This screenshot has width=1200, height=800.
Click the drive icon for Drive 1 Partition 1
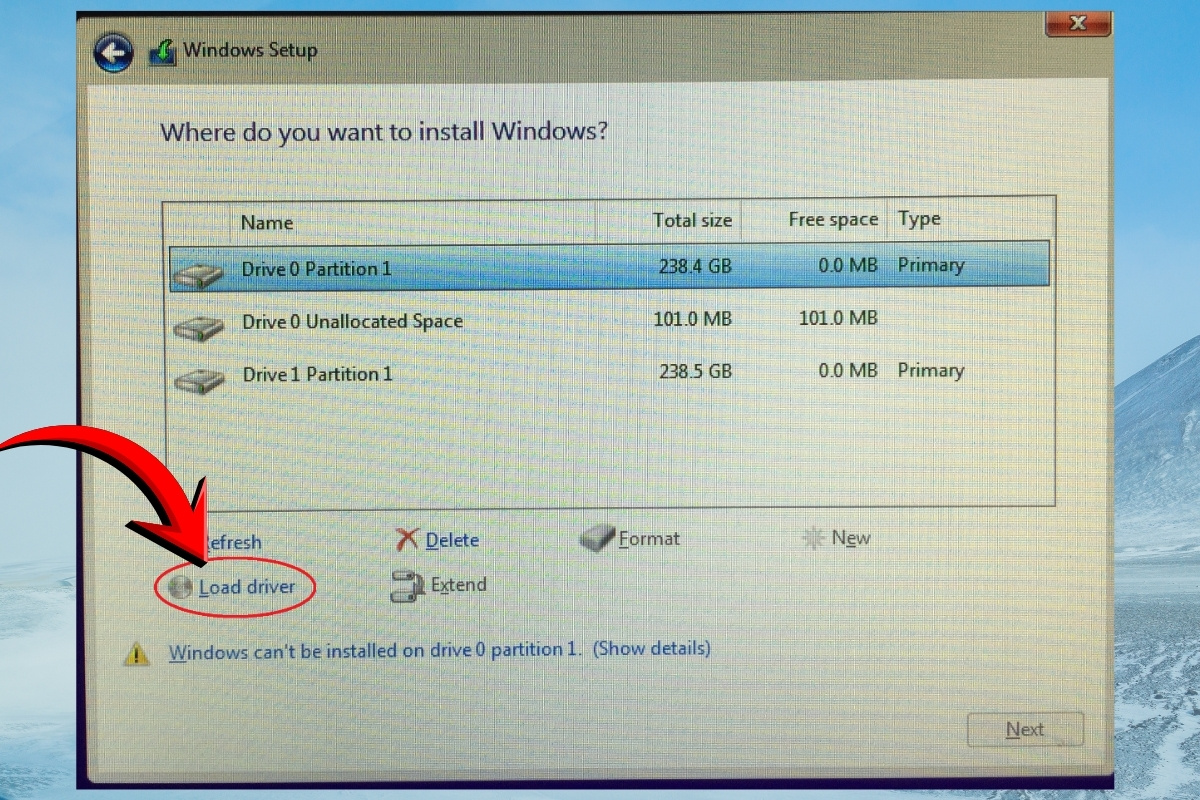pos(199,379)
